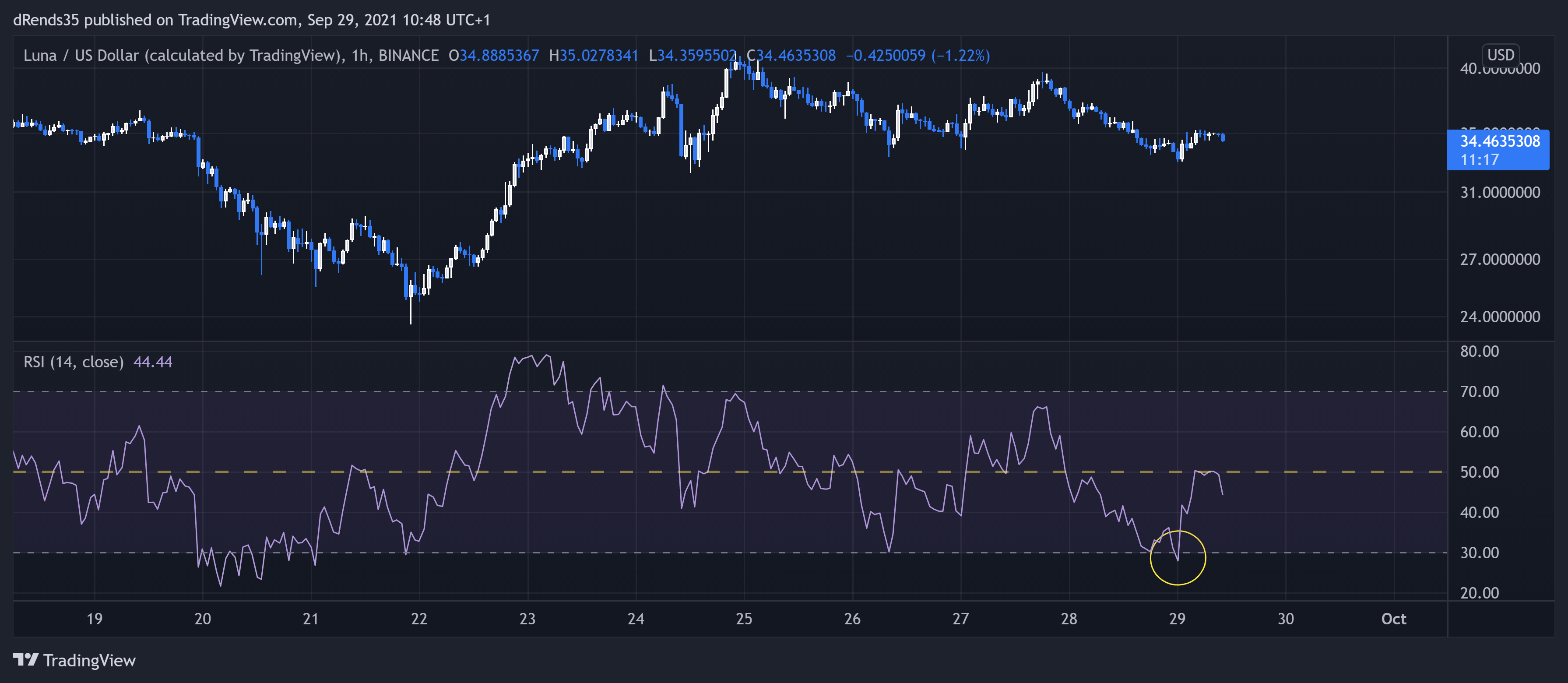Click the RSI (14, close) indicator label
Viewport: 1568px width, 683px height.
[74, 362]
